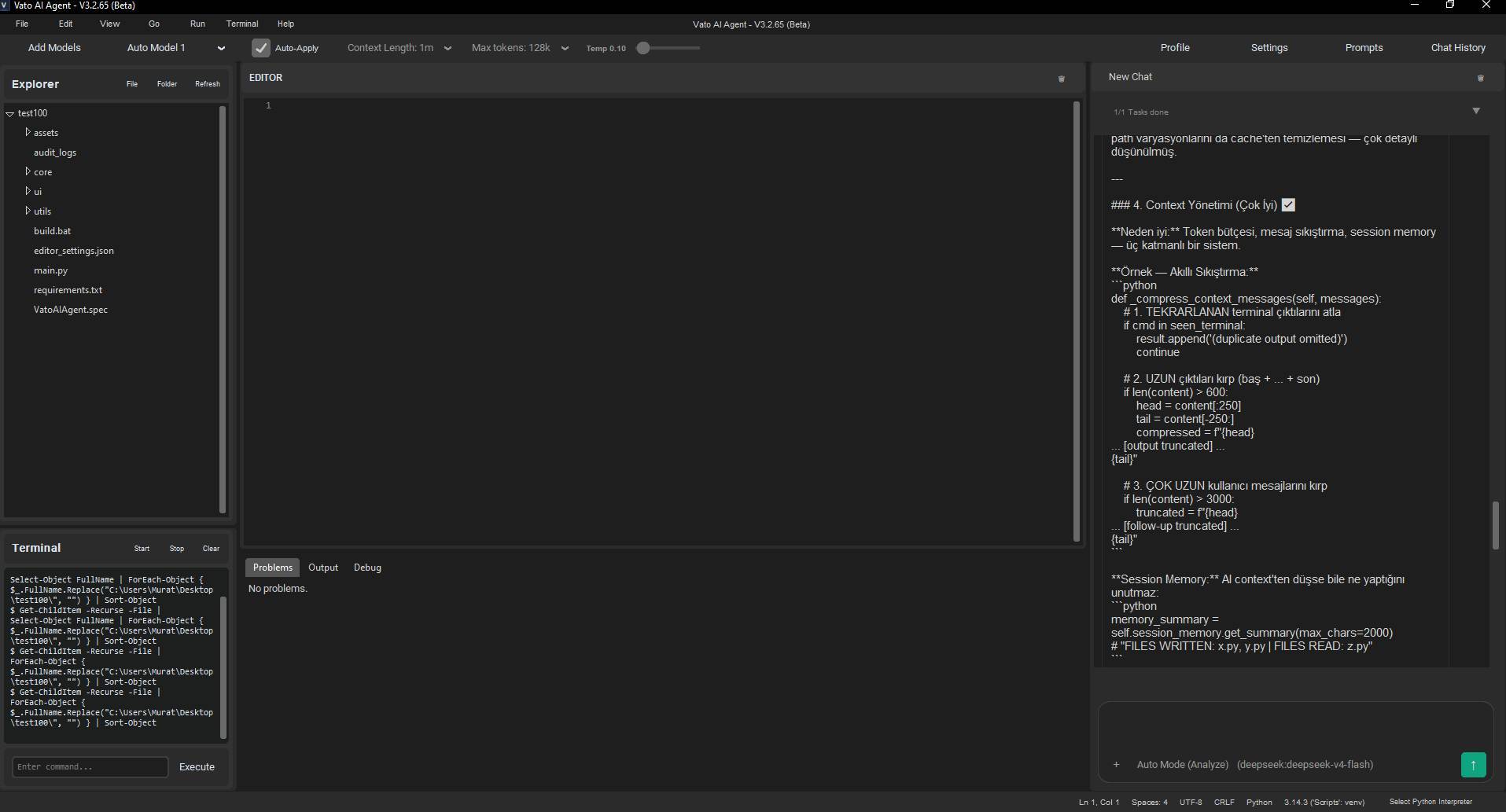Image resolution: width=1506 pixels, height=812 pixels.
Task: Open the Help menu
Action: (285, 24)
